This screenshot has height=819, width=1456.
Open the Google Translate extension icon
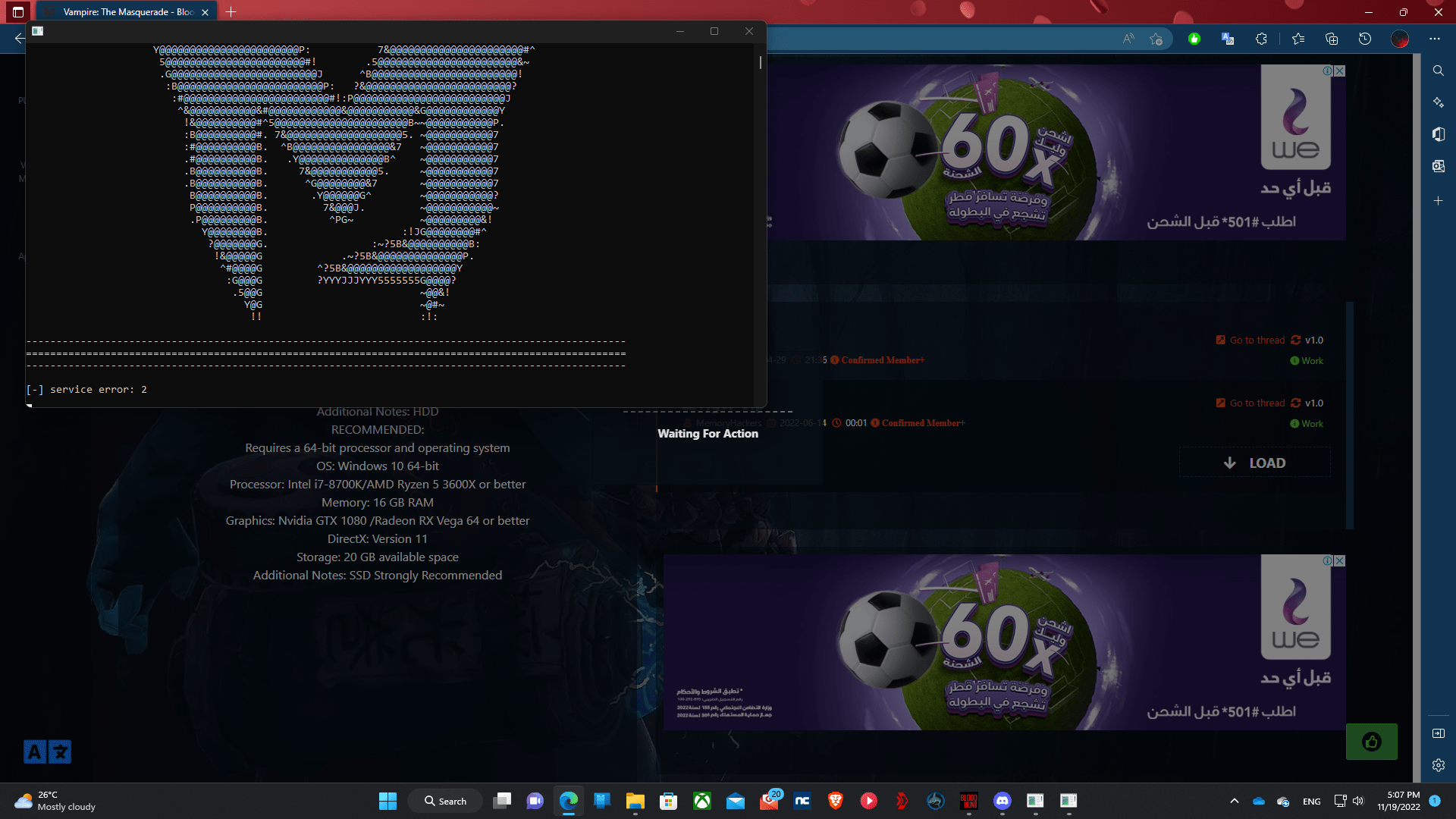[1228, 39]
